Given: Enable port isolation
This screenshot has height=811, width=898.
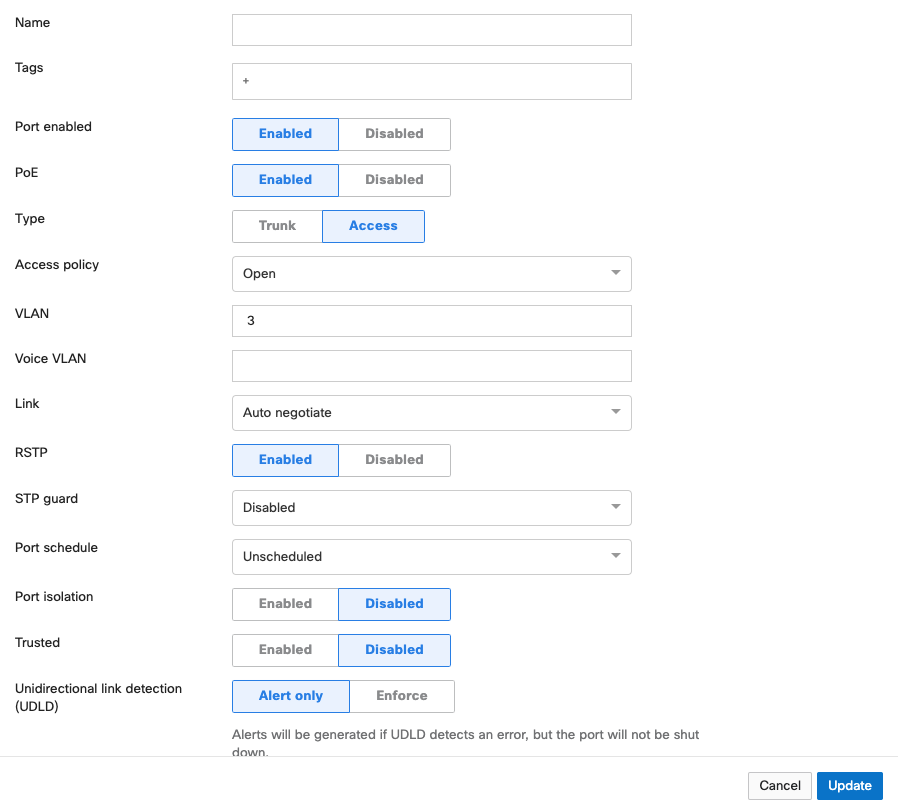Looking at the screenshot, I should tap(285, 604).
